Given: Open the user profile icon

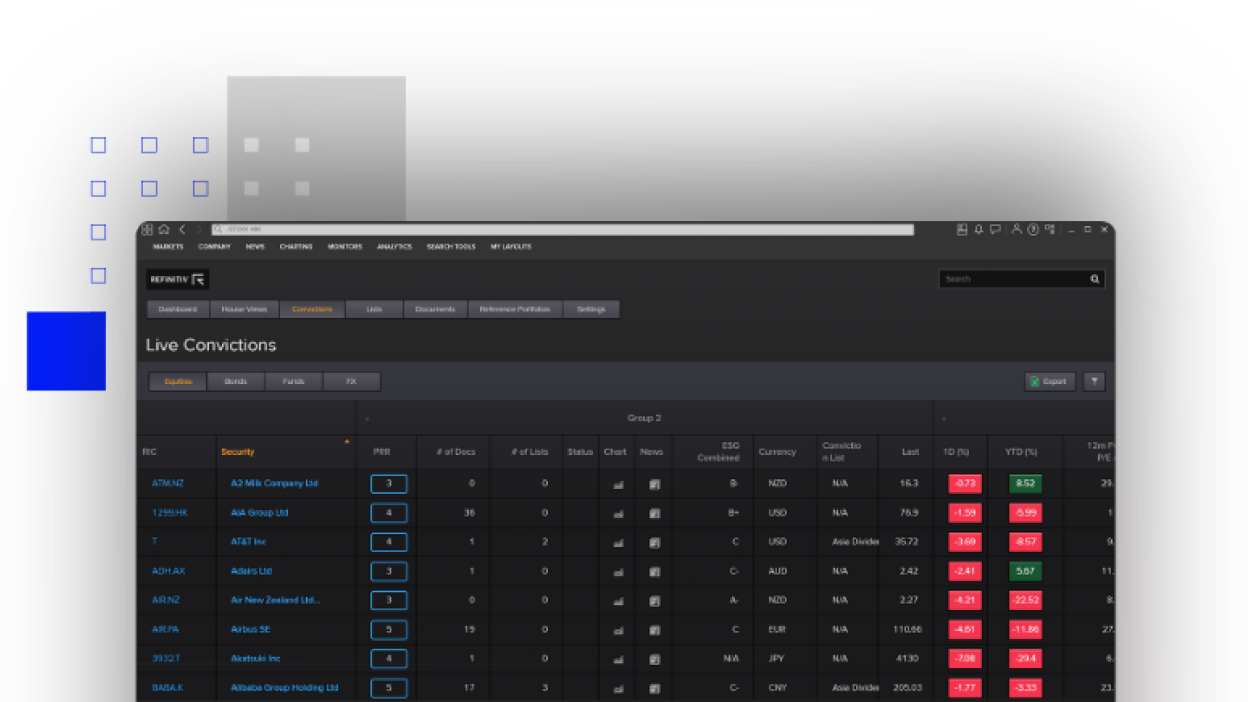Looking at the screenshot, I should 1016,229.
